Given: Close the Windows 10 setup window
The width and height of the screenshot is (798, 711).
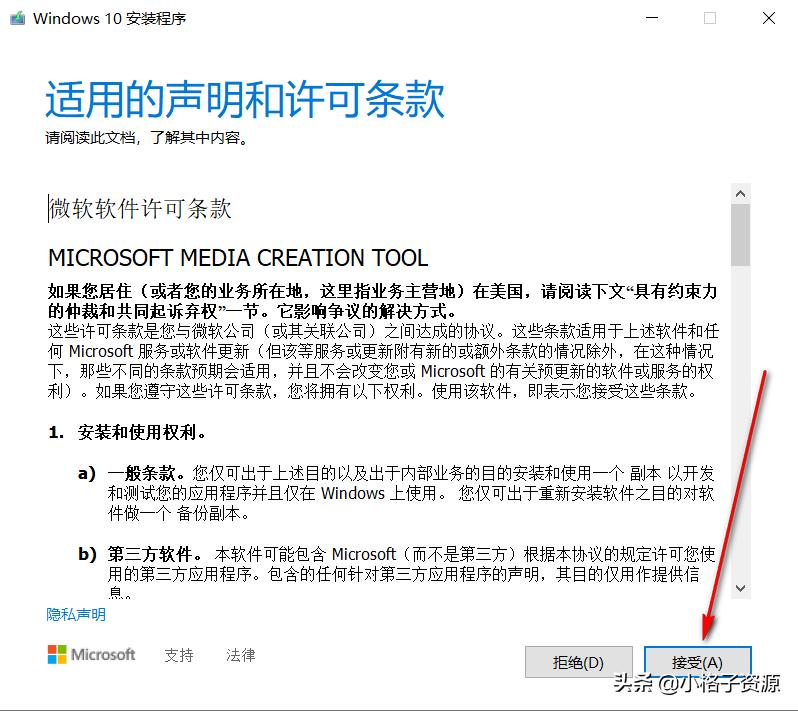Looking at the screenshot, I should point(768,18).
